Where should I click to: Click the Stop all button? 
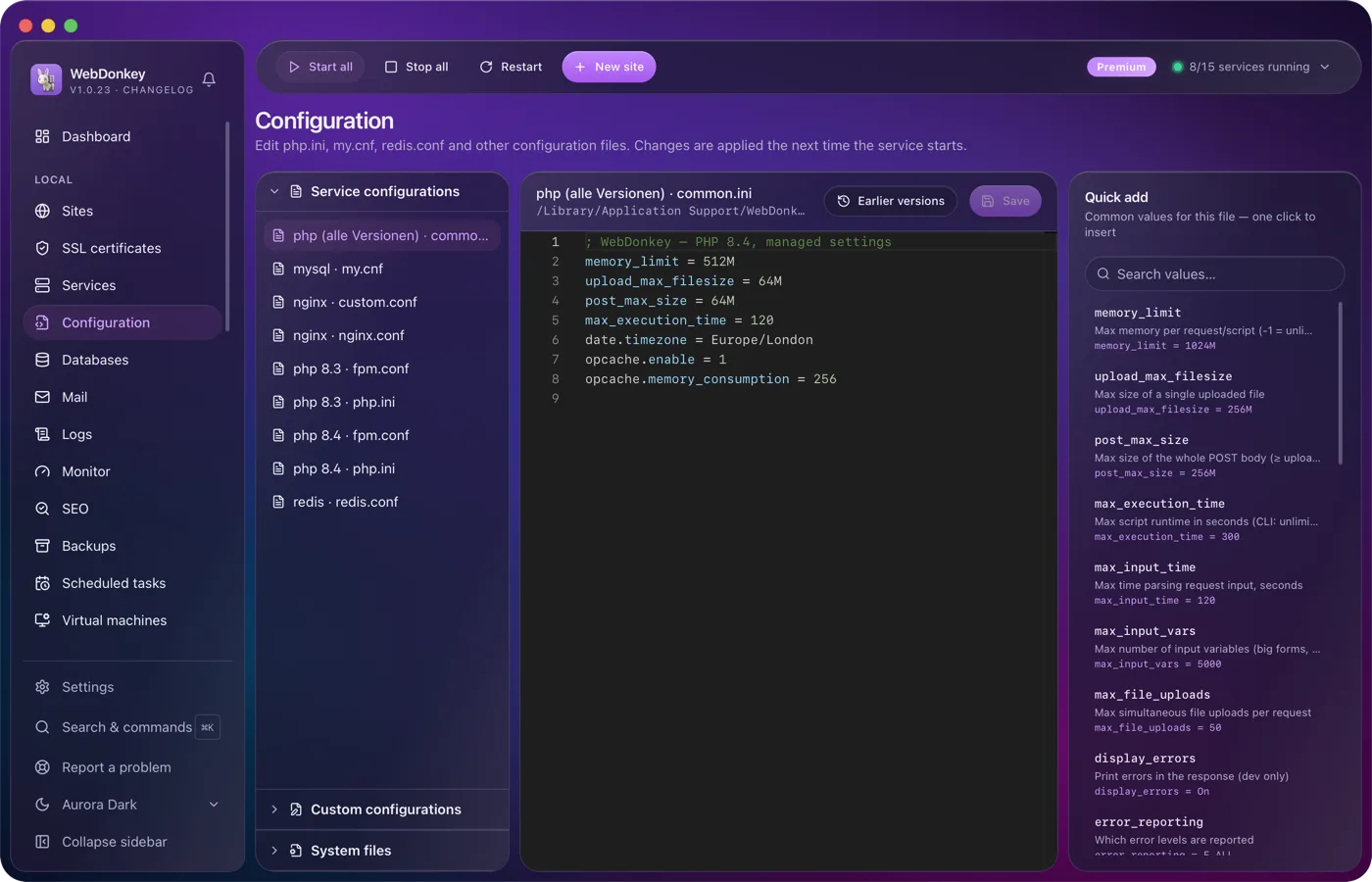[x=416, y=67]
